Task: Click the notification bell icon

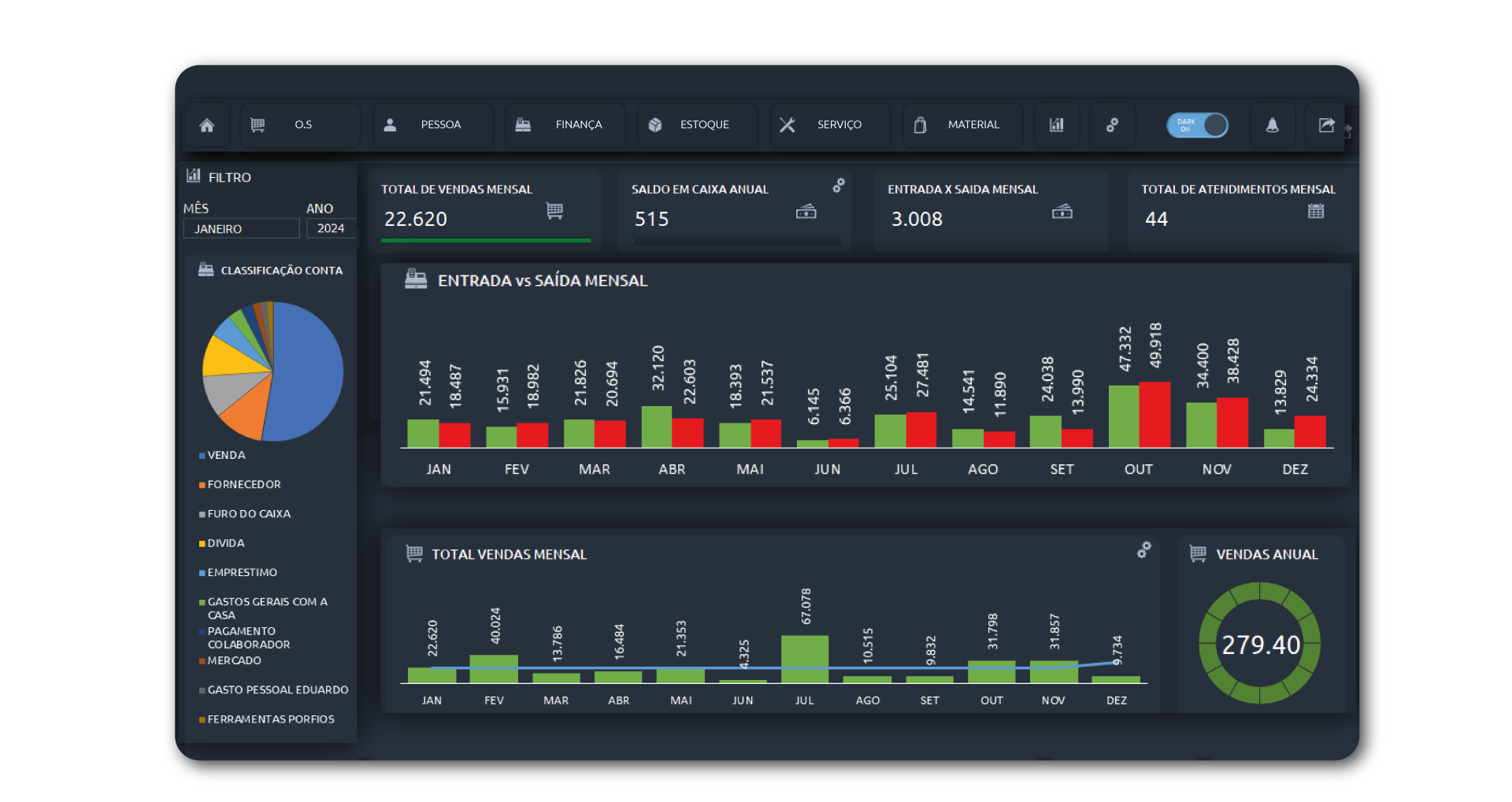Action: tap(1272, 125)
